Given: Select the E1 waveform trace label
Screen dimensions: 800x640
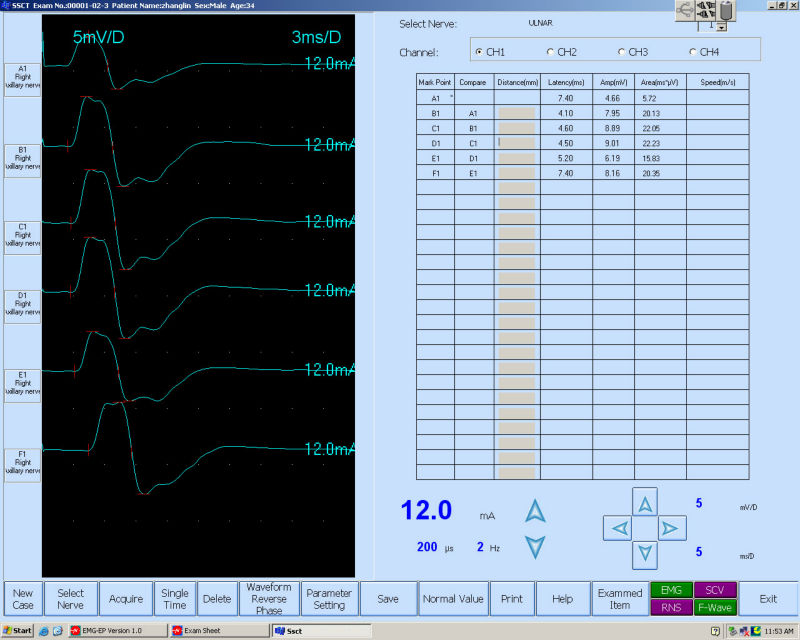Looking at the screenshot, I should point(22,384).
